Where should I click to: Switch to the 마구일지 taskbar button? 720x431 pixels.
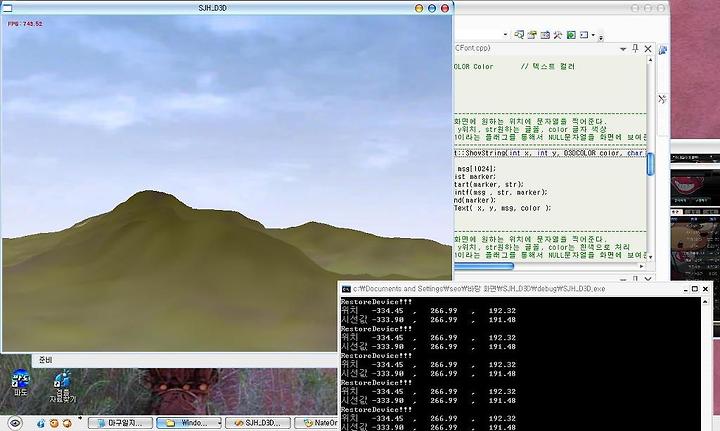pyautogui.click(x=120, y=423)
